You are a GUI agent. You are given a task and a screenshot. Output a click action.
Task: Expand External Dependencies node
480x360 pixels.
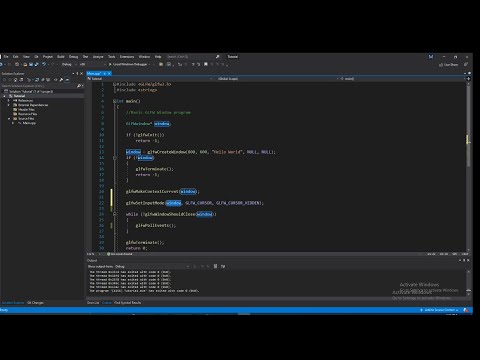9,105
